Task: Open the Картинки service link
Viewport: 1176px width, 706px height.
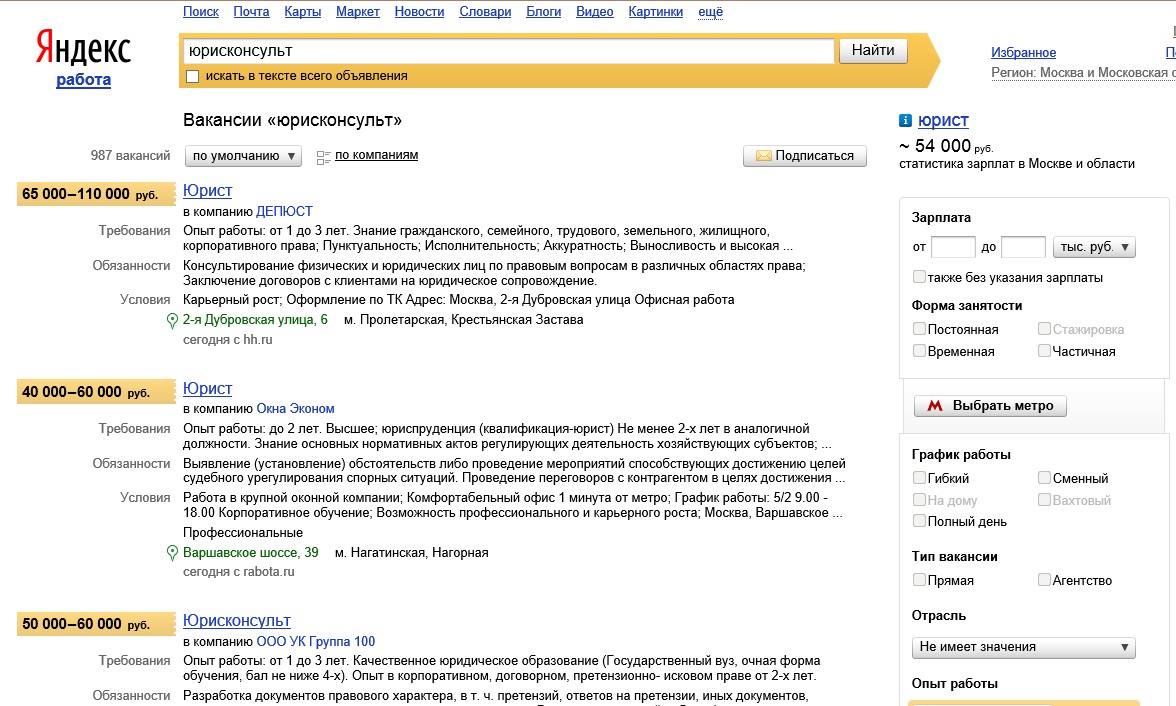Action: point(656,11)
